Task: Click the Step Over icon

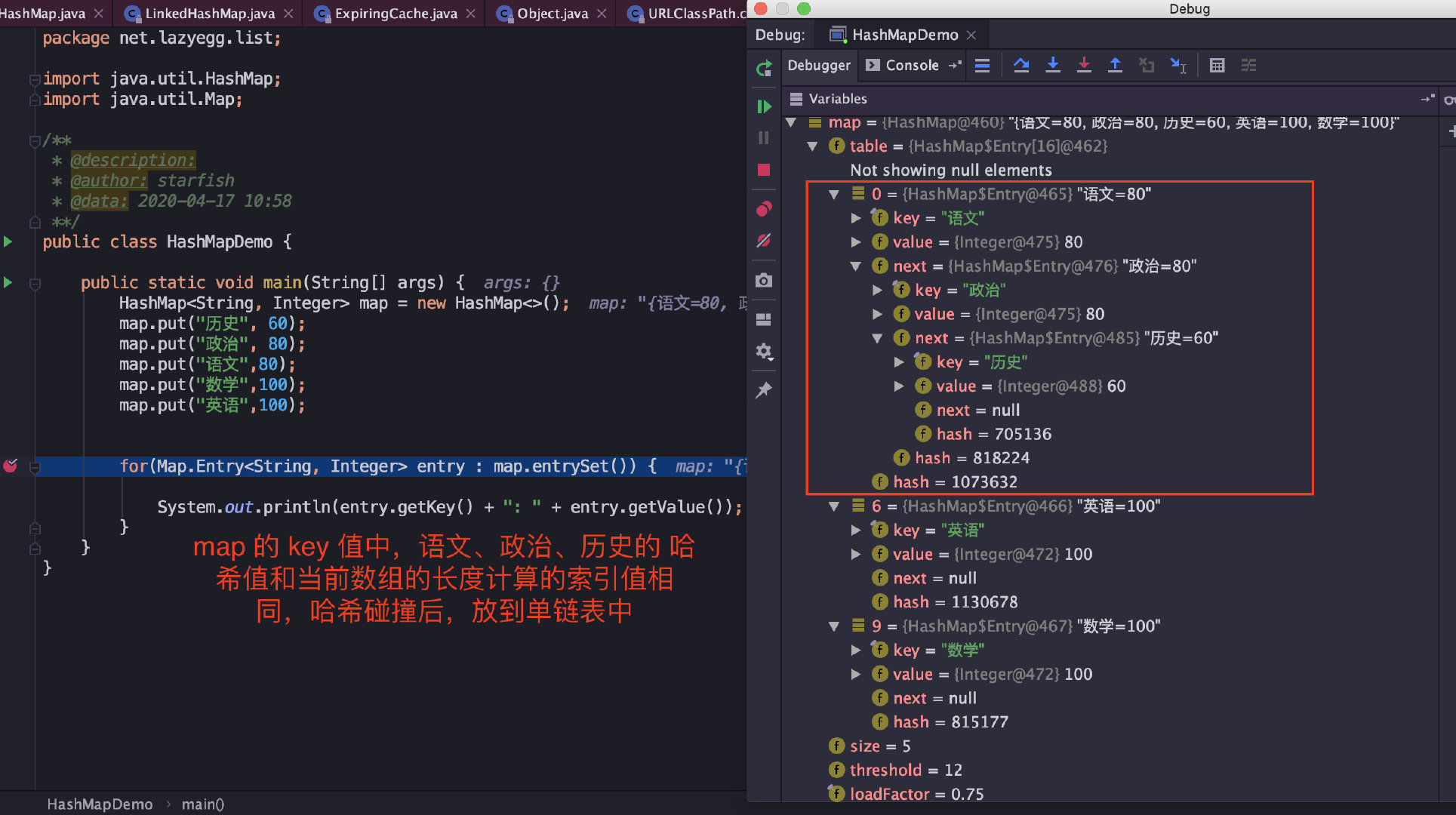Action: pos(1021,66)
